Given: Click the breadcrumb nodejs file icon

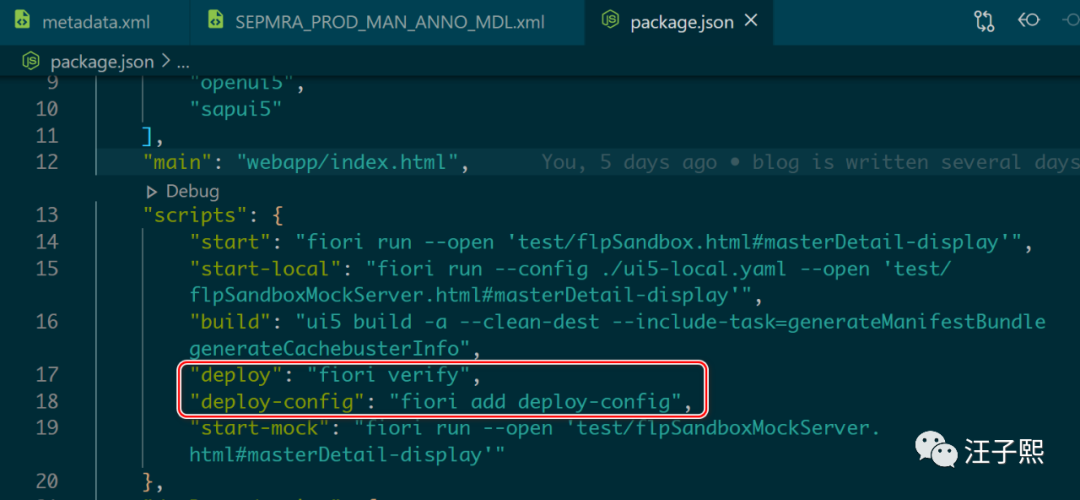Looking at the screenshot, I should pos(31,61).
